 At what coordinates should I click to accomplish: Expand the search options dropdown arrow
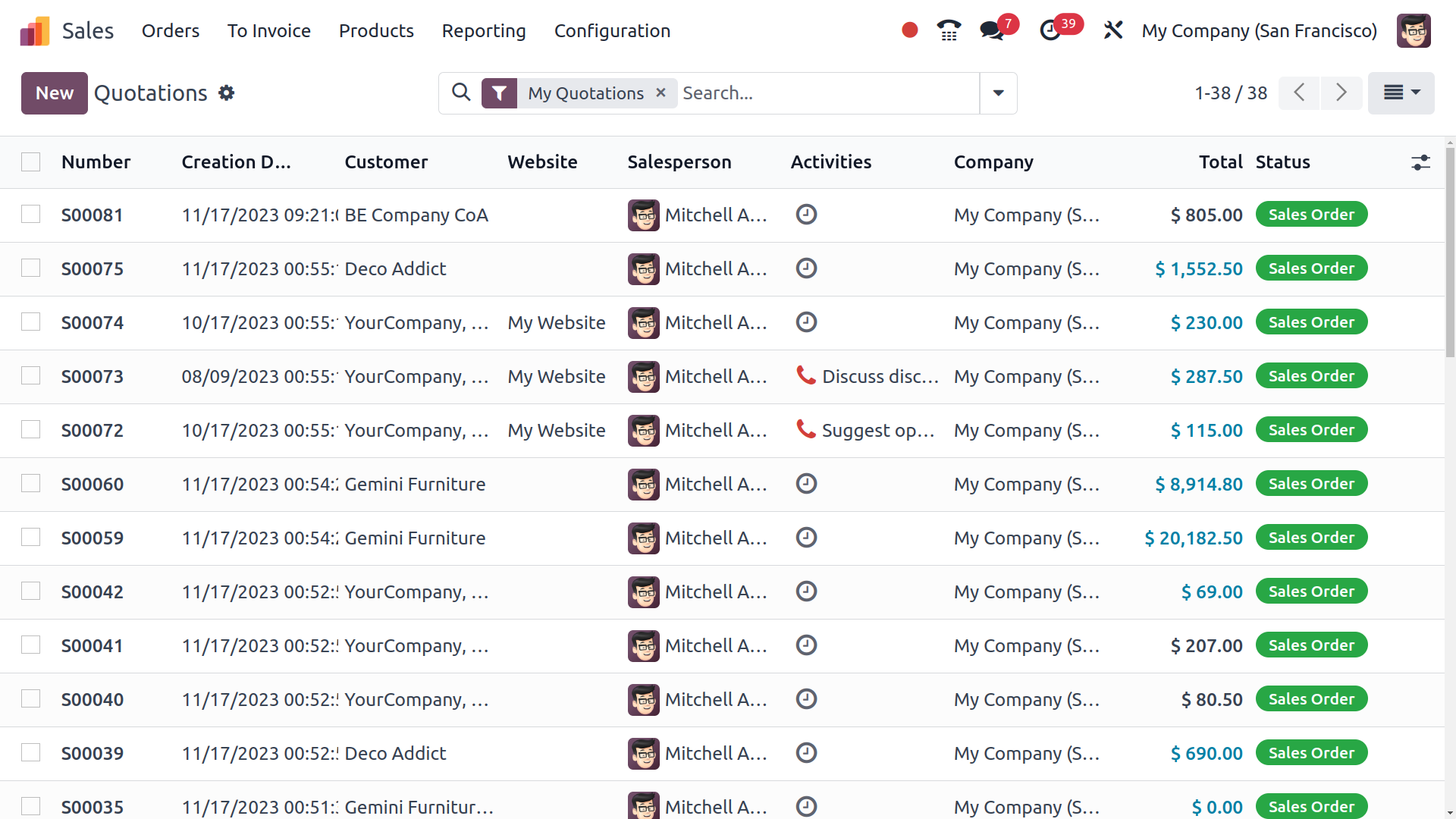(998, 93)
